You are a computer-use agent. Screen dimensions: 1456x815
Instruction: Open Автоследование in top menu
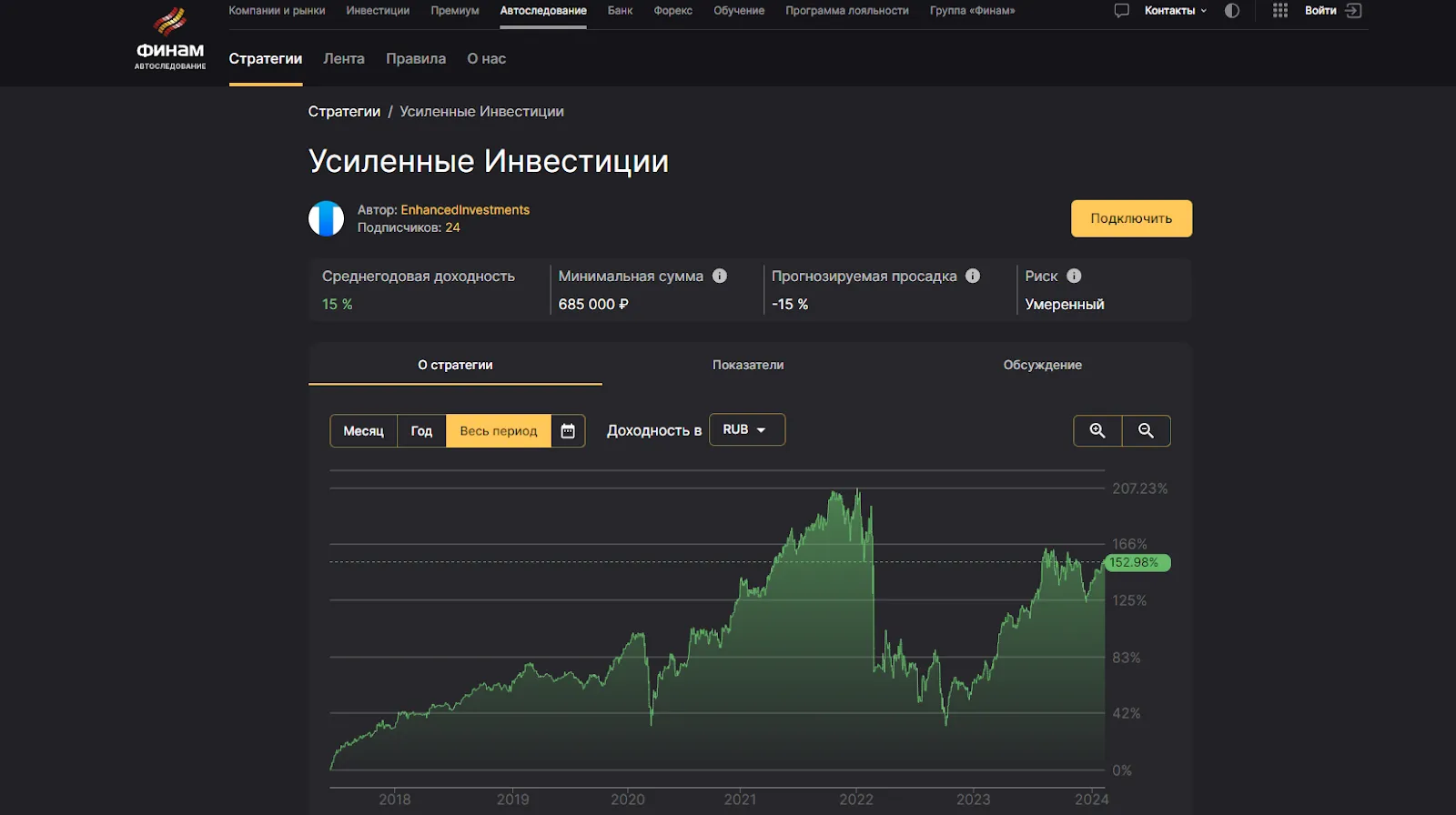pos(543,11)
